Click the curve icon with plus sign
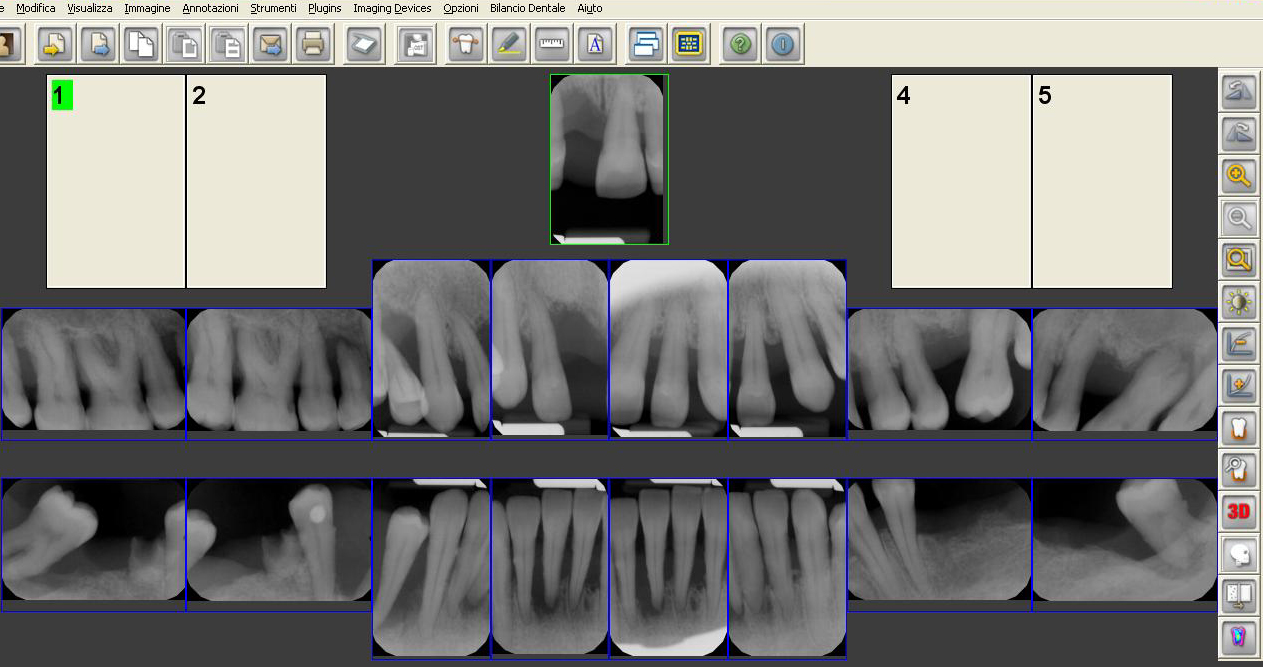This screenshot has height=667, width=1263. point(1240,387)
